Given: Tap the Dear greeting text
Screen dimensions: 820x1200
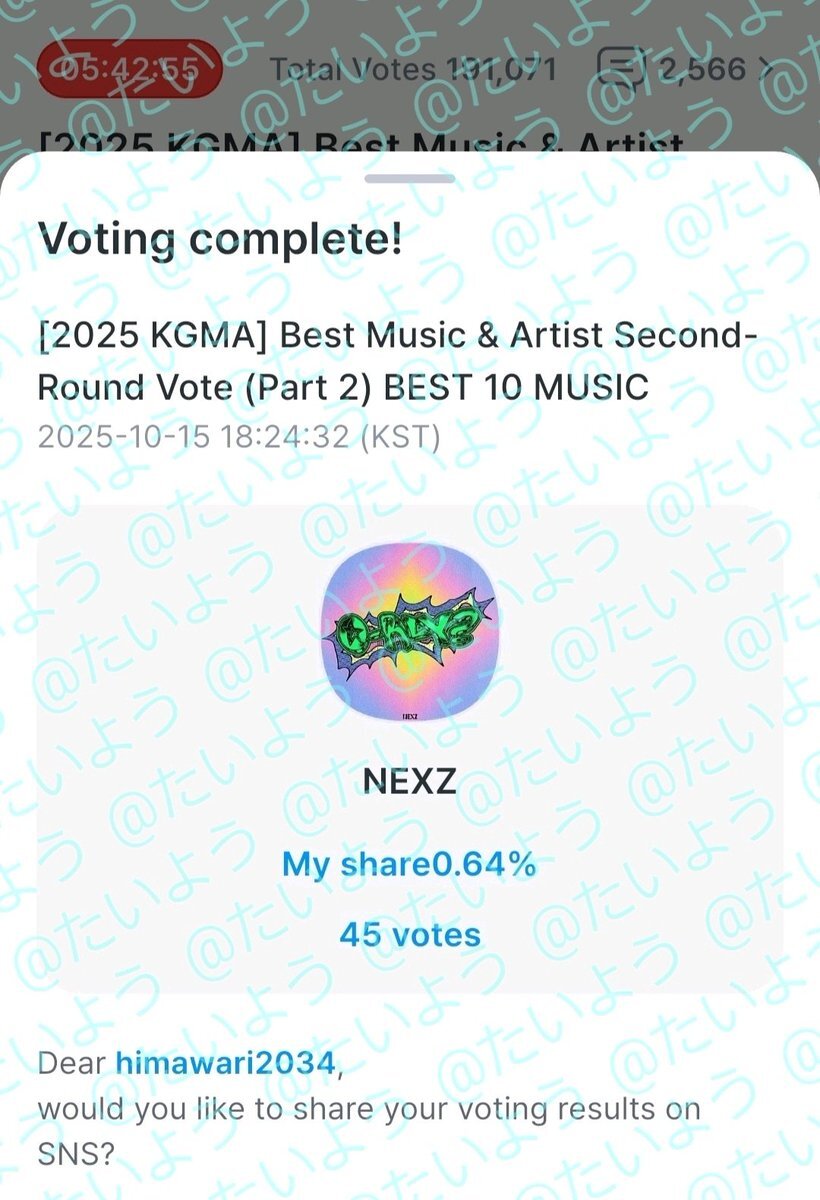Looking at the screenshot, I should pos(73,1063).
